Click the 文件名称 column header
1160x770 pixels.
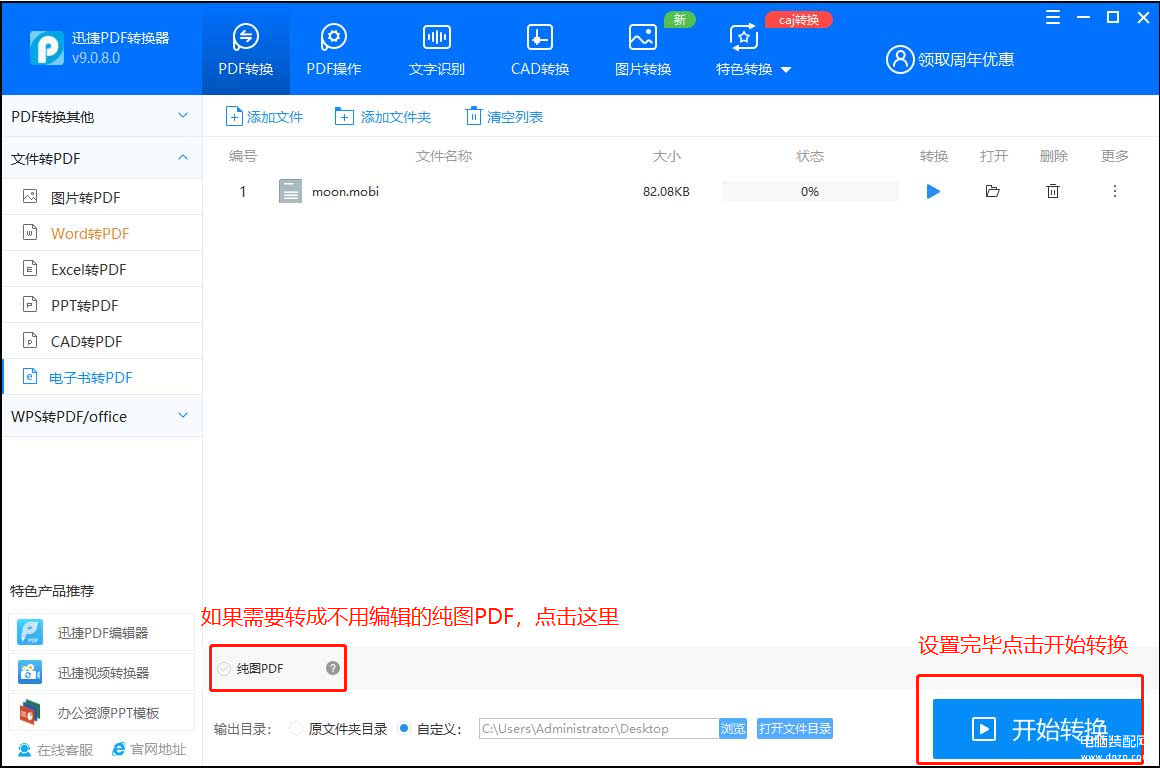click(x=444, y=156)
